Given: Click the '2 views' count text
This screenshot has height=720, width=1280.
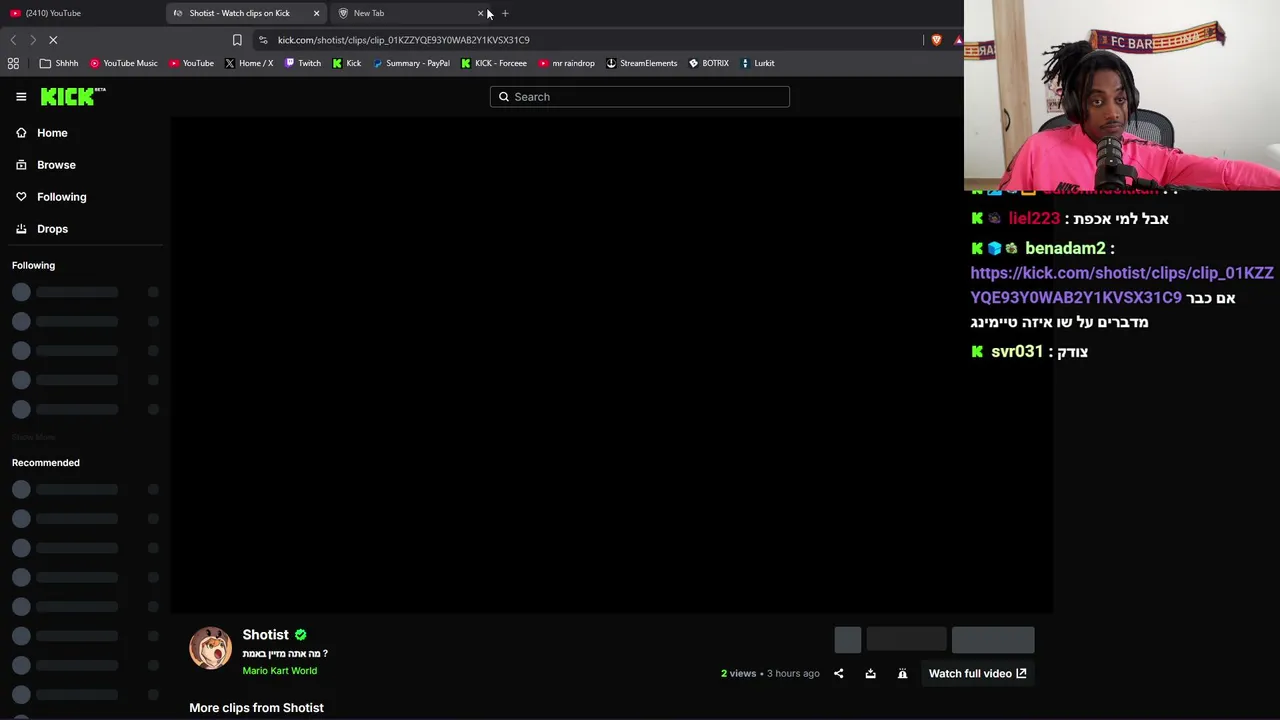Looking at the screenshot, I should pyautogui.click(x=739, y=674).
